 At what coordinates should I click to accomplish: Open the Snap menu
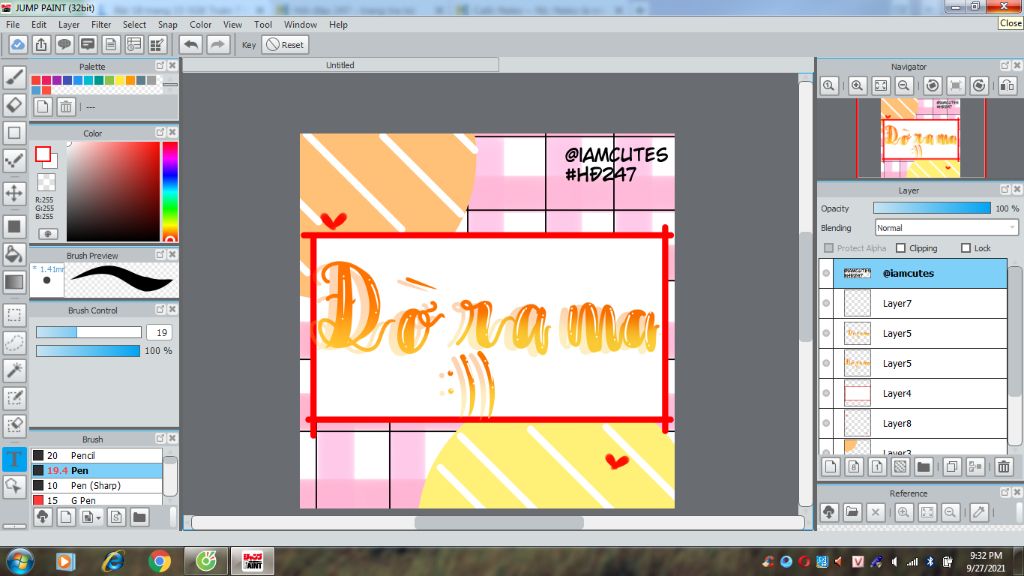[167, 25]
